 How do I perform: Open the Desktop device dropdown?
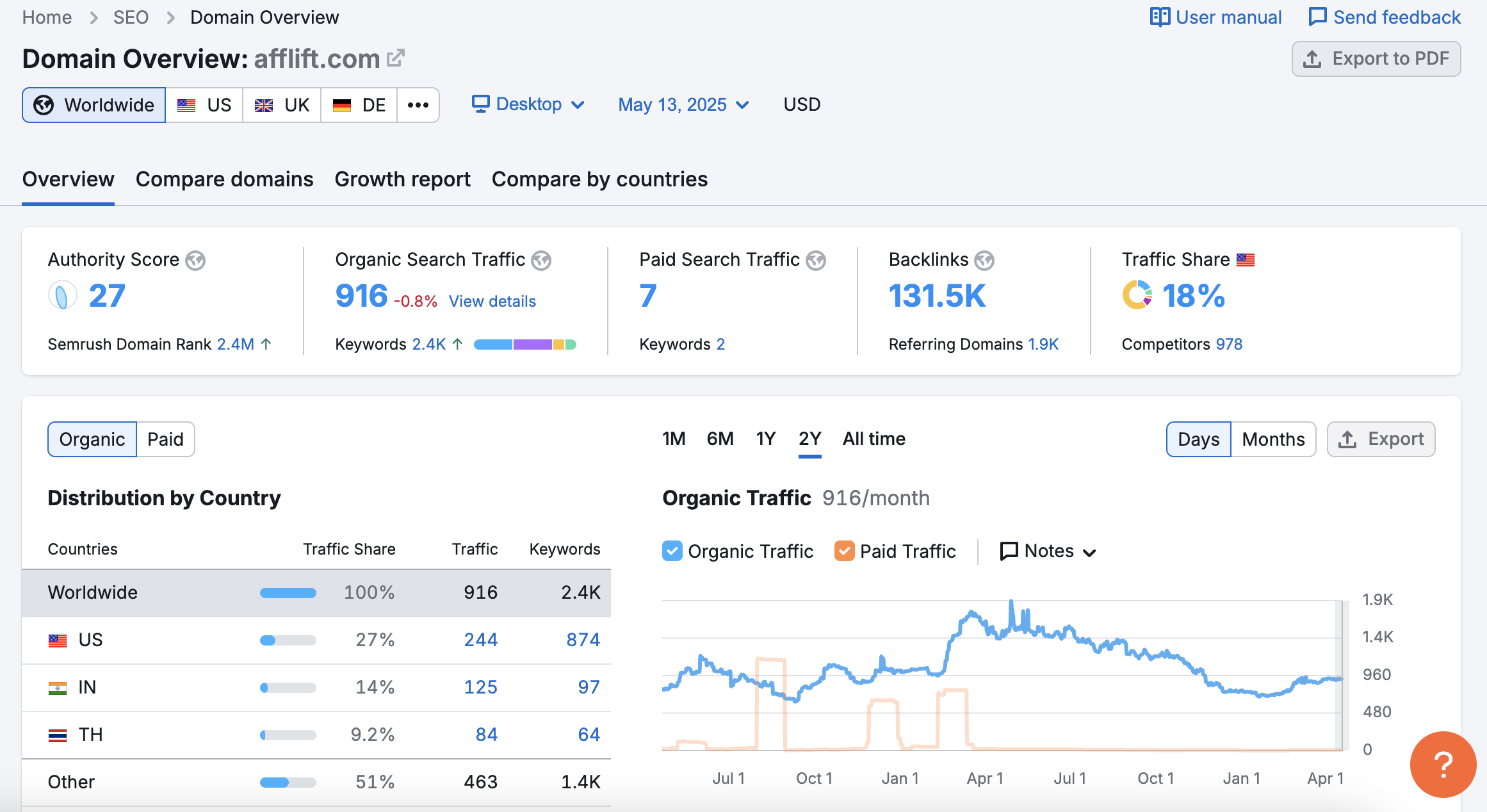coord(528,104)
